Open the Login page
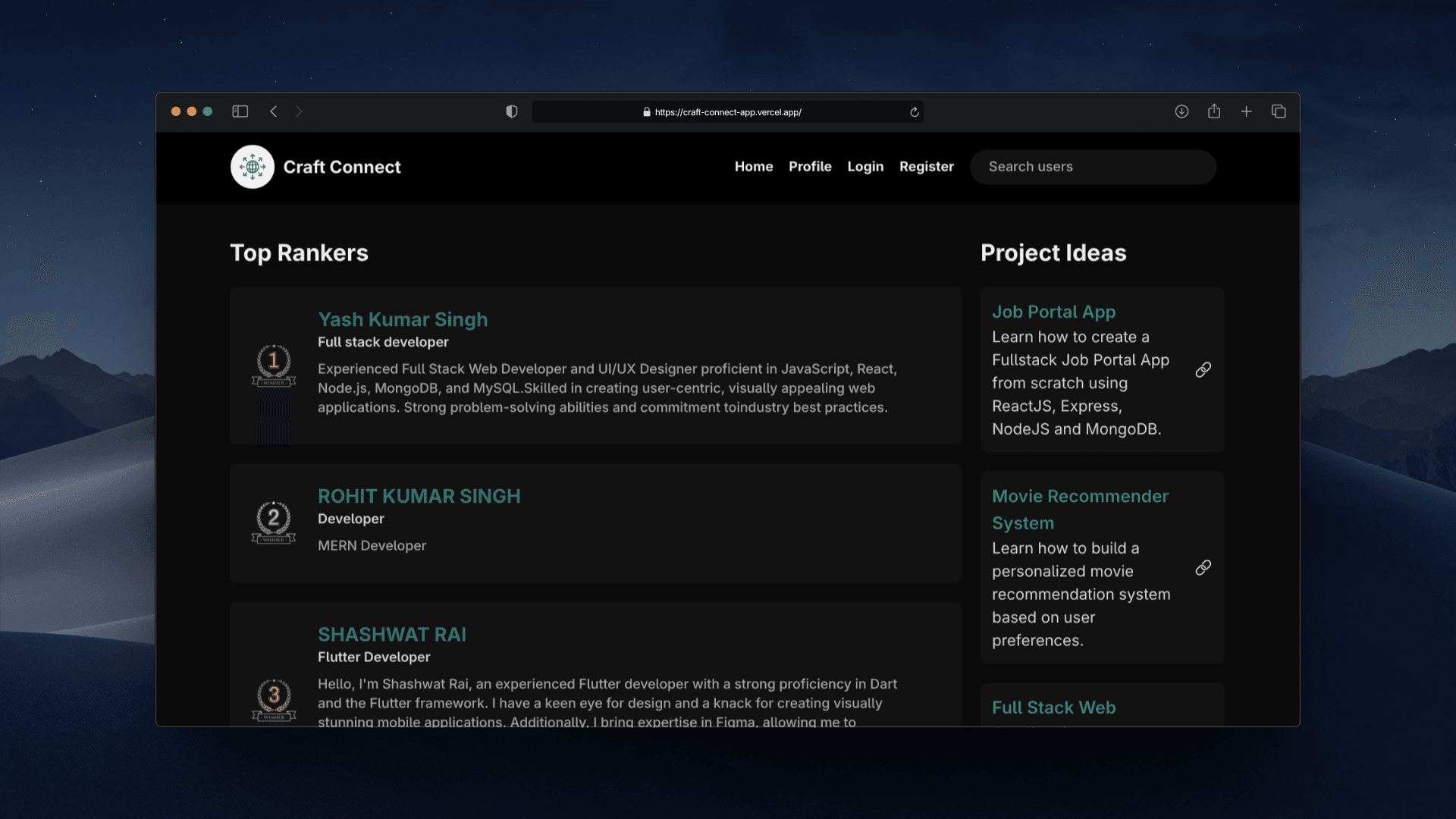Screen dimensions: 1456x819 [865, 167]
